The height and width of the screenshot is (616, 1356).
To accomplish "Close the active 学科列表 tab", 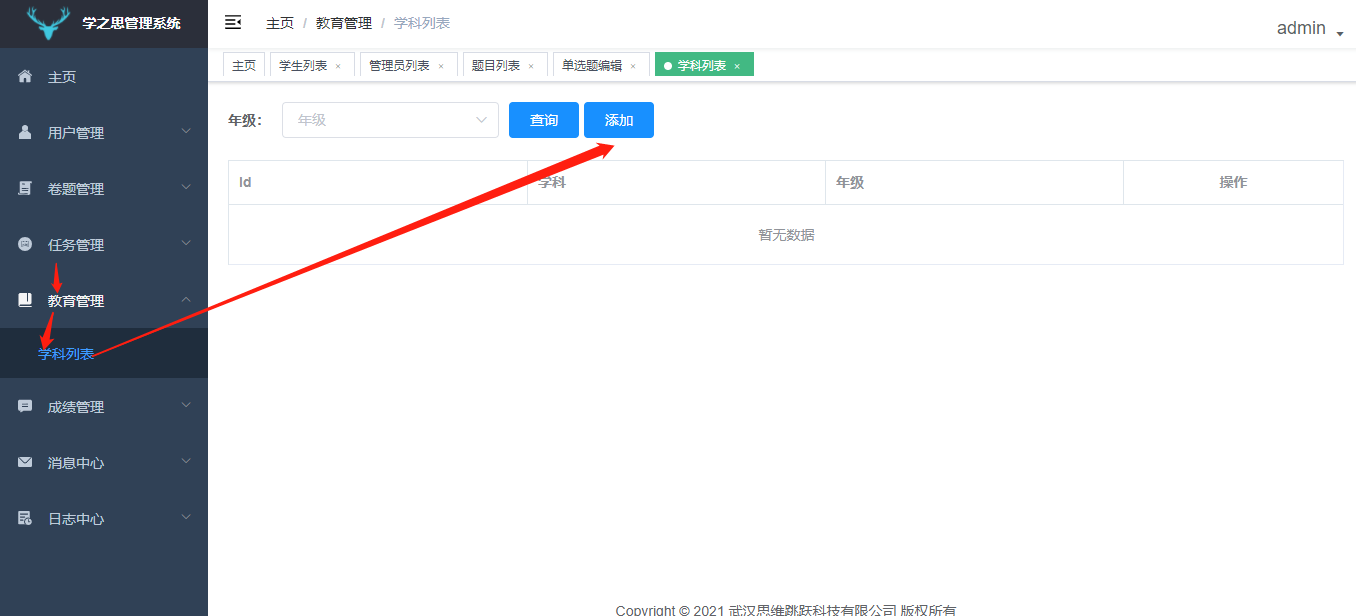I will coord(737,66).
